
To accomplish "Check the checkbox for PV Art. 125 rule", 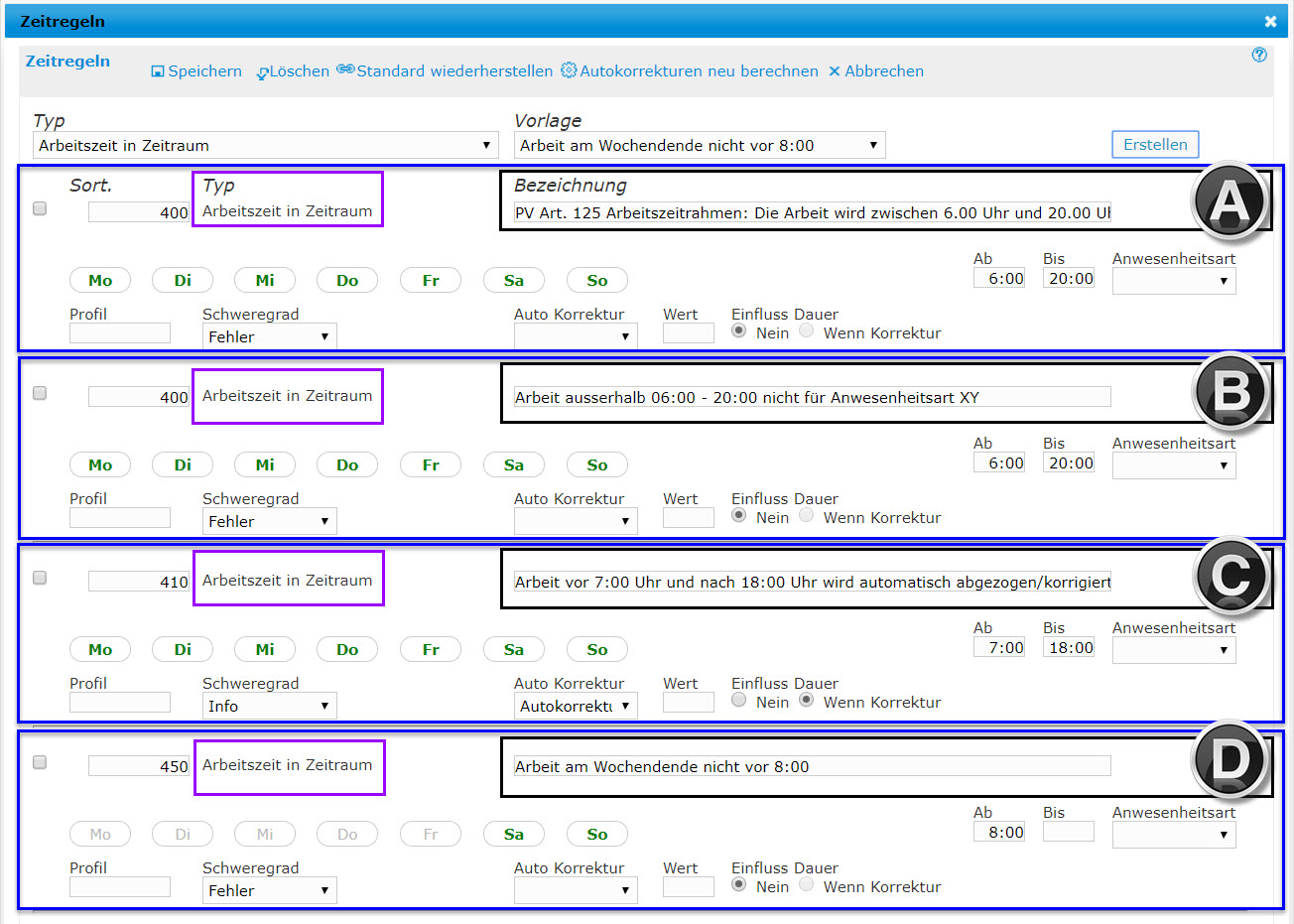I will [x=40, y=208].
